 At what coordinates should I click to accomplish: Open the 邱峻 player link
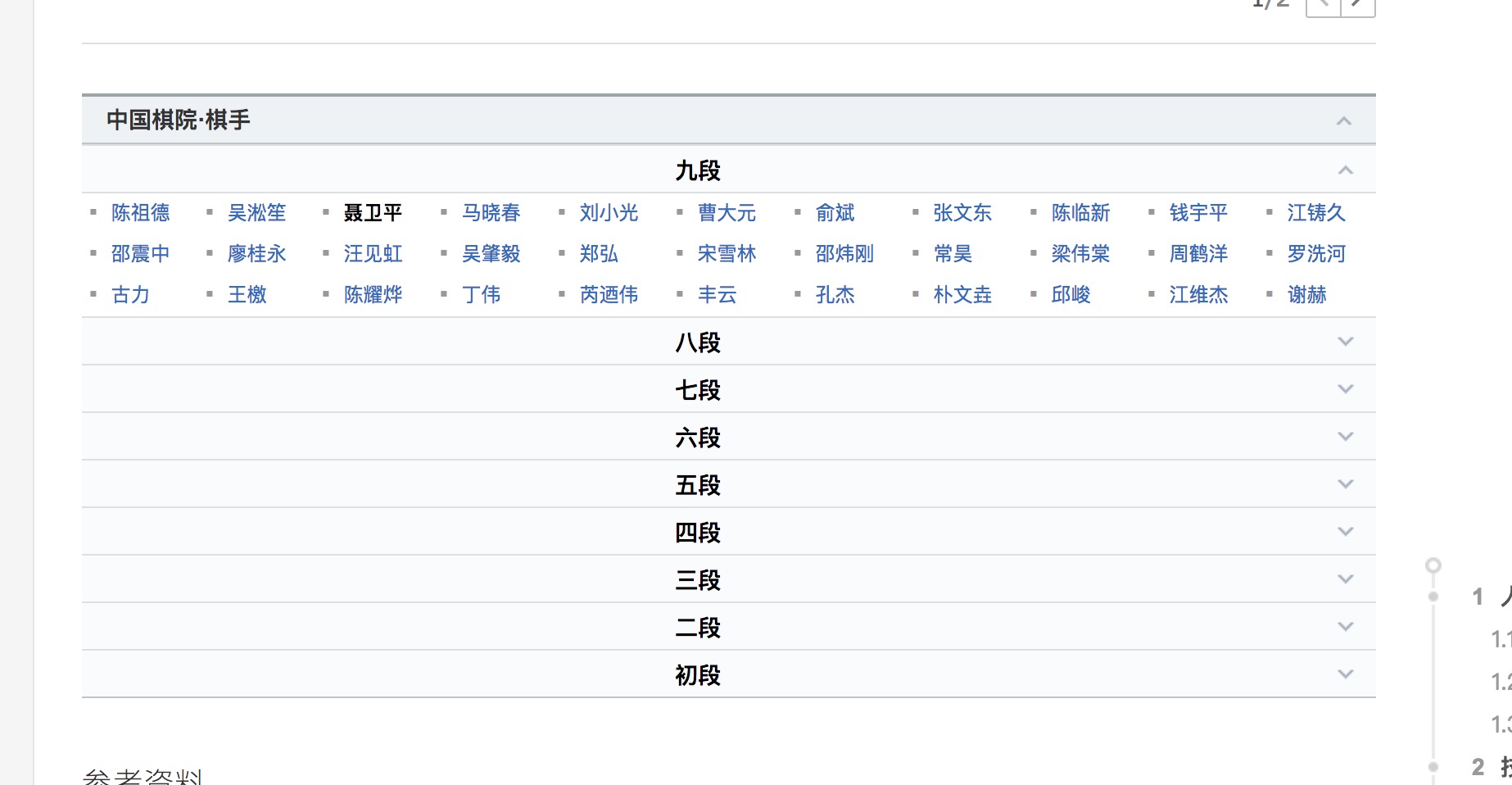click(1071, 295)
